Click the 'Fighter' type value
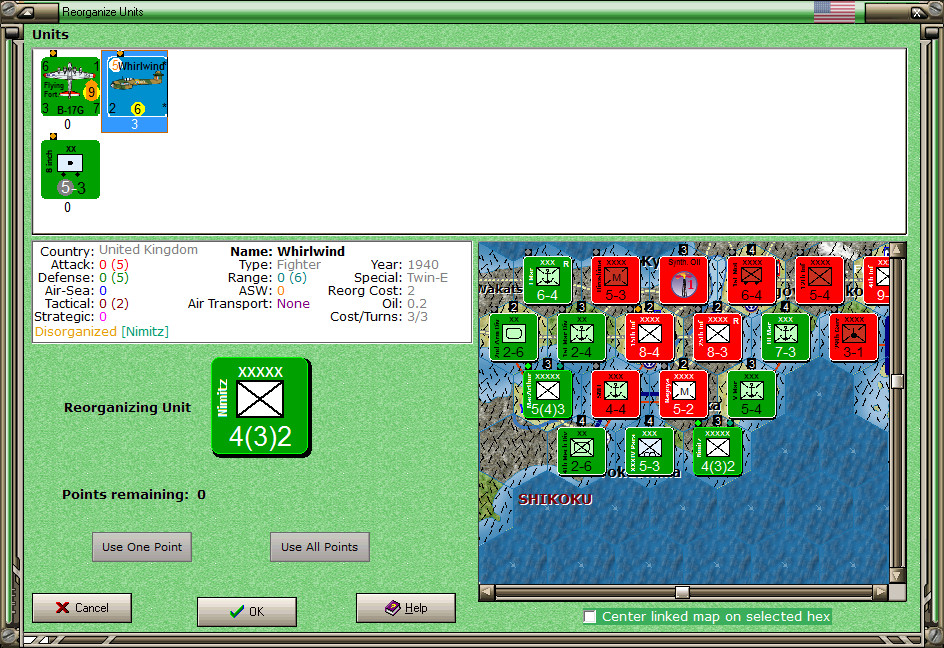Image resolution: width=944 pixels, height=648 pixels. (x=299, y=265)
